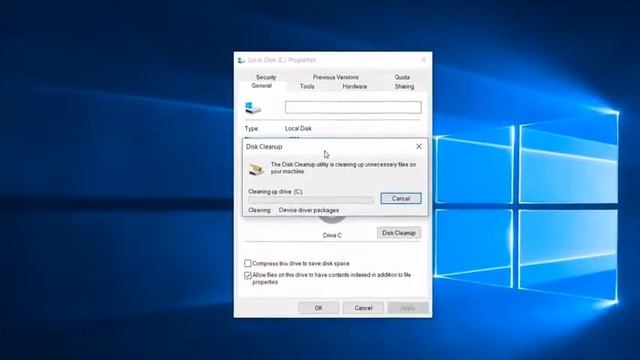Click the 'Cleaning up drive (C:)' label

[276, 191]
